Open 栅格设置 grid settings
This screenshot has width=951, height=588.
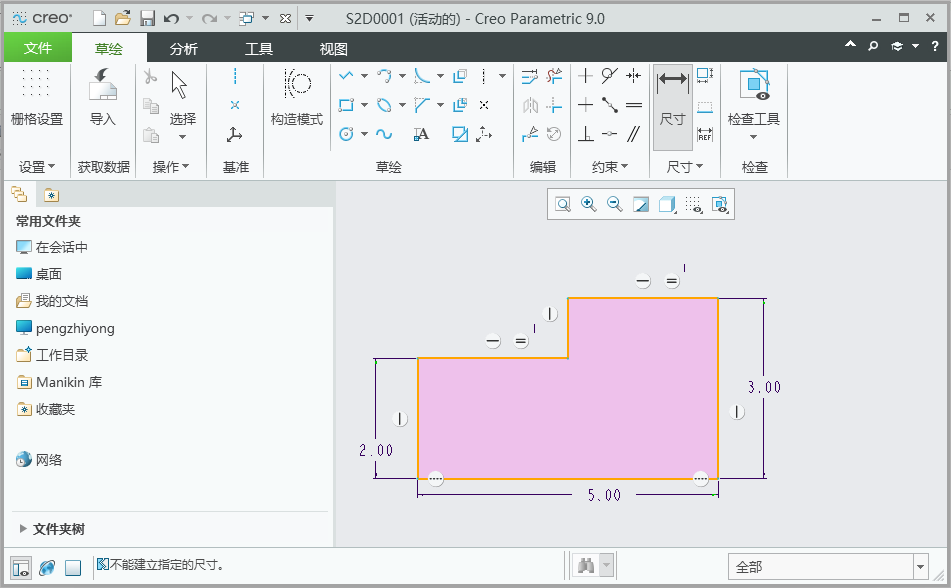[37, 97]
